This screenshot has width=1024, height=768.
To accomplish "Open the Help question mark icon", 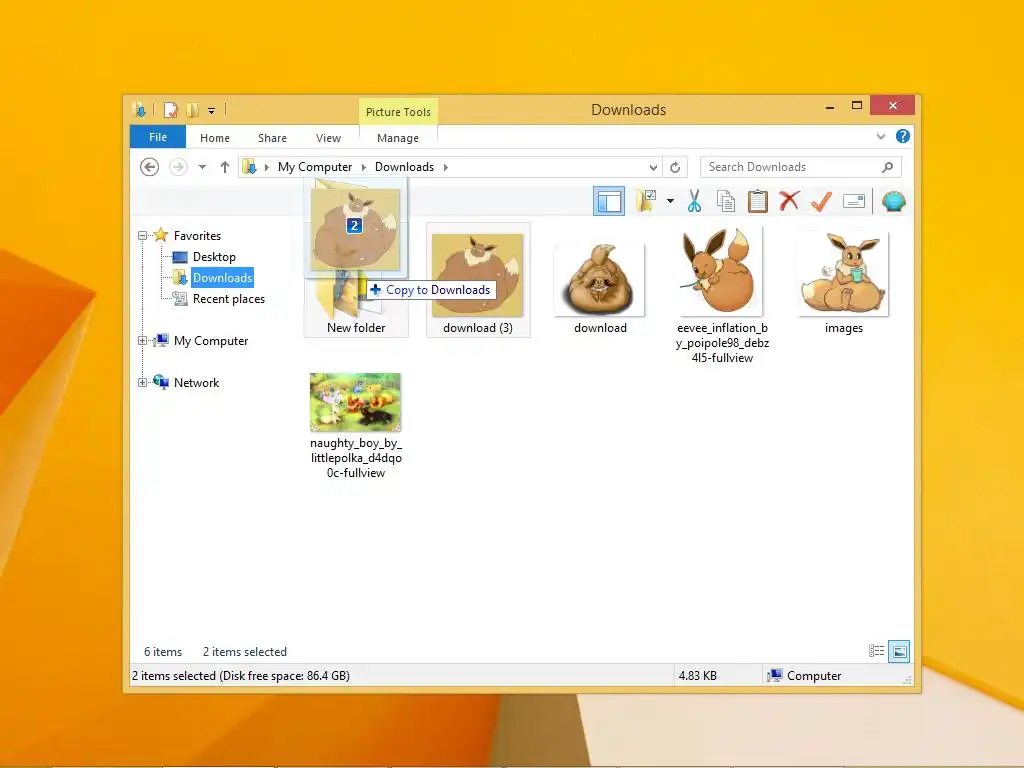I will [x=903, y=136].
